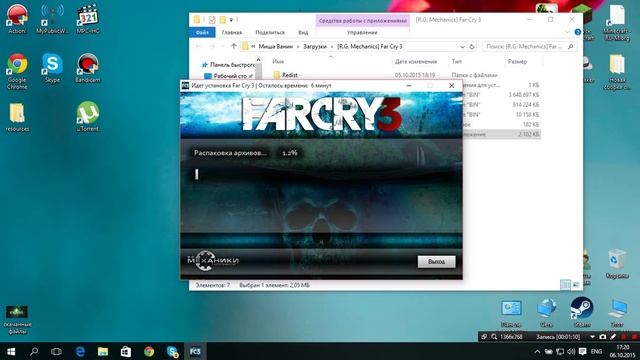This screenshot has height=360, width=640.
Task: Open Quick Access toolbar customize dropdown
Action: [231, 20]
